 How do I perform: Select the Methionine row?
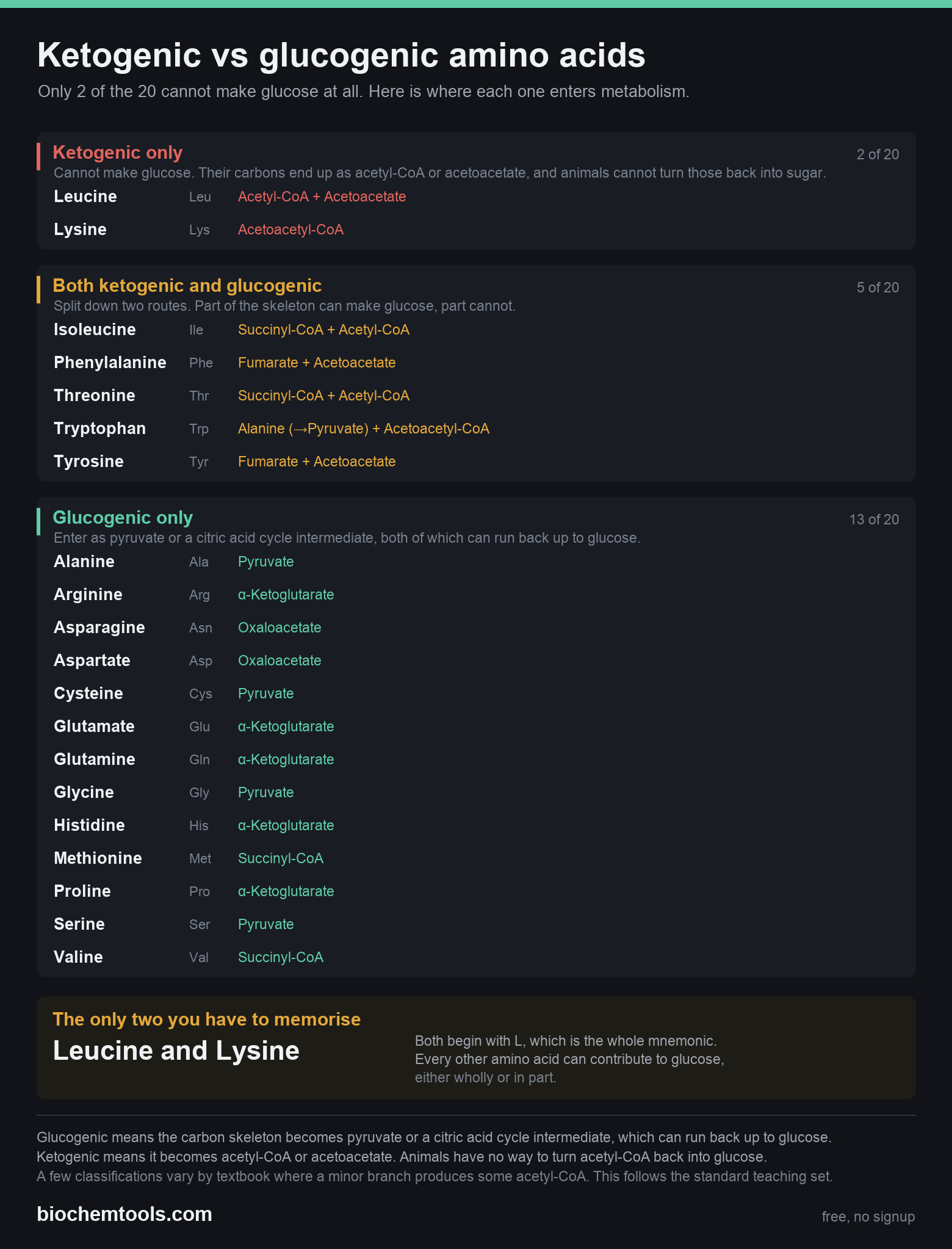[476, 858]
